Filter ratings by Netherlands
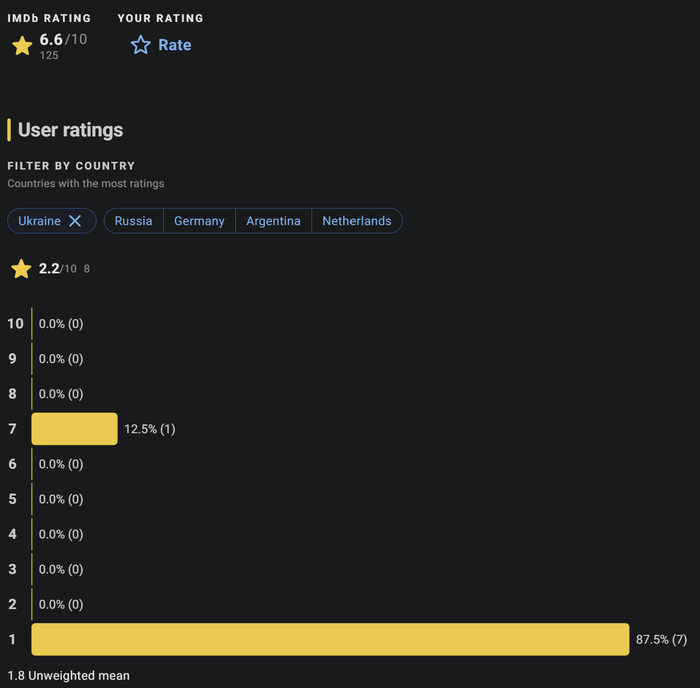Viewport: 700px width, 688px height. (357, 221)
